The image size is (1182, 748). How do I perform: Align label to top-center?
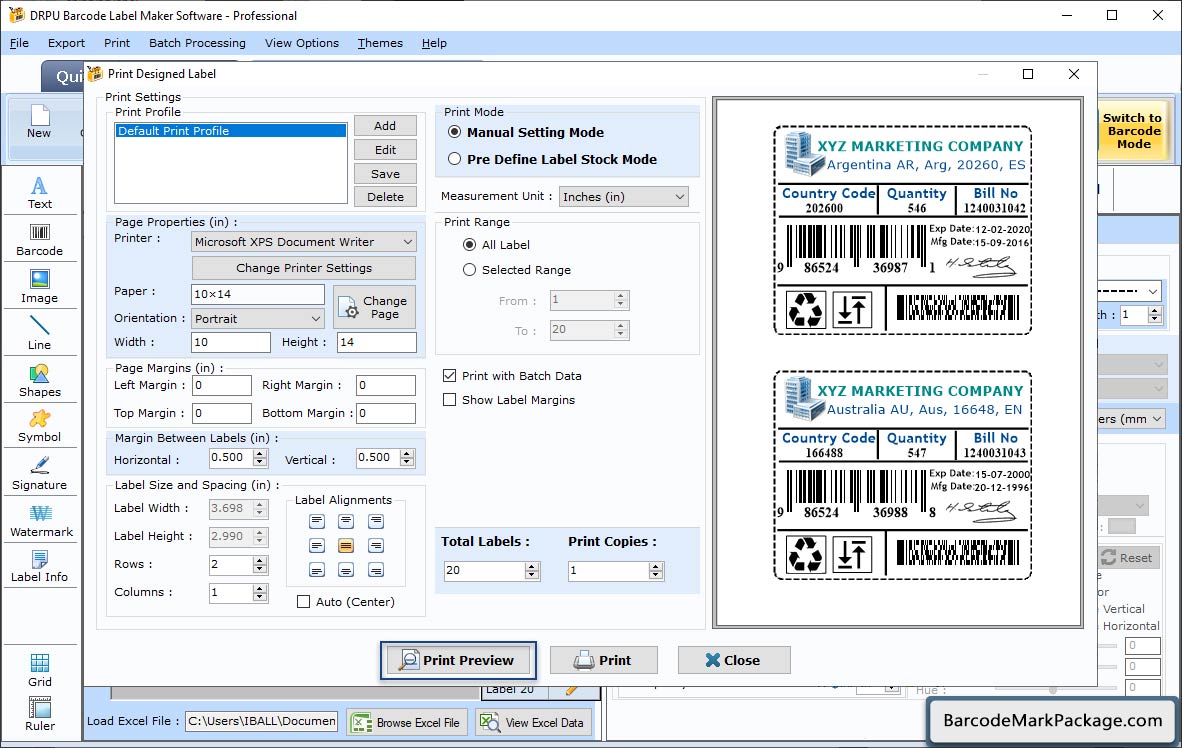[346, 521]
